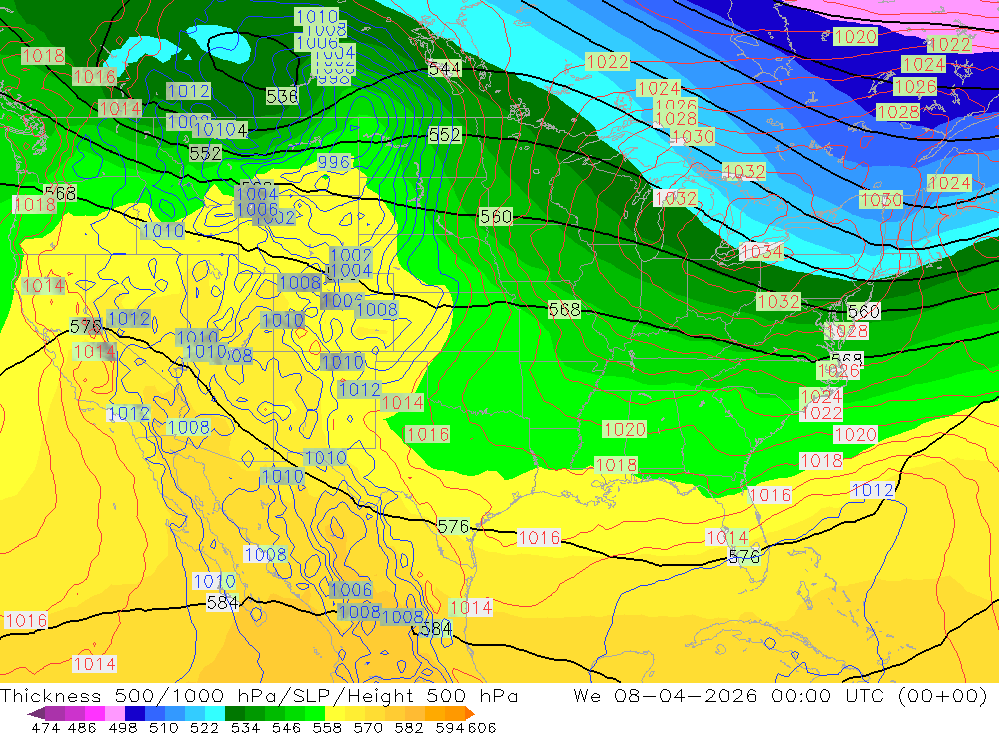Pick the darkest blue legend swatch
Image resolution: width=1000 pixels, height=733 pixels.
tap(135, 713)
